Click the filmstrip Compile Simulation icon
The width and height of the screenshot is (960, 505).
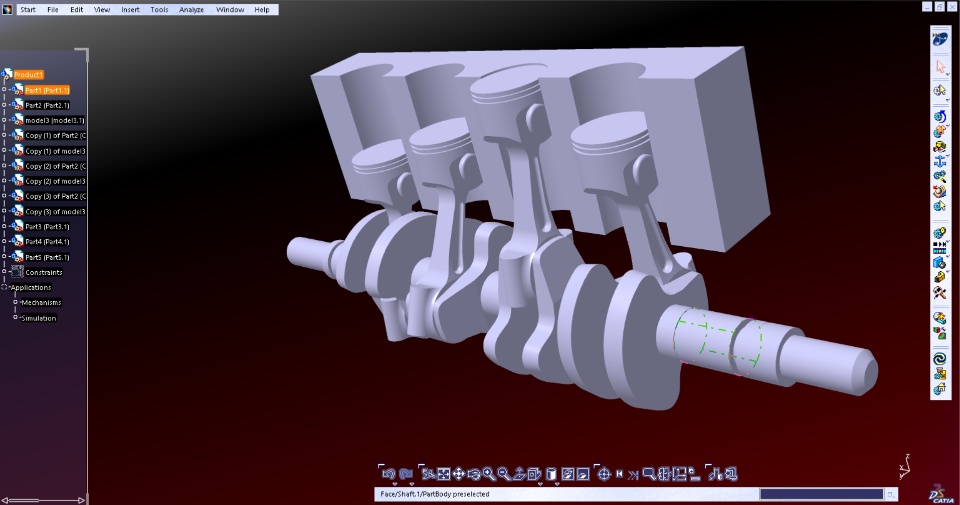point(940,247)
